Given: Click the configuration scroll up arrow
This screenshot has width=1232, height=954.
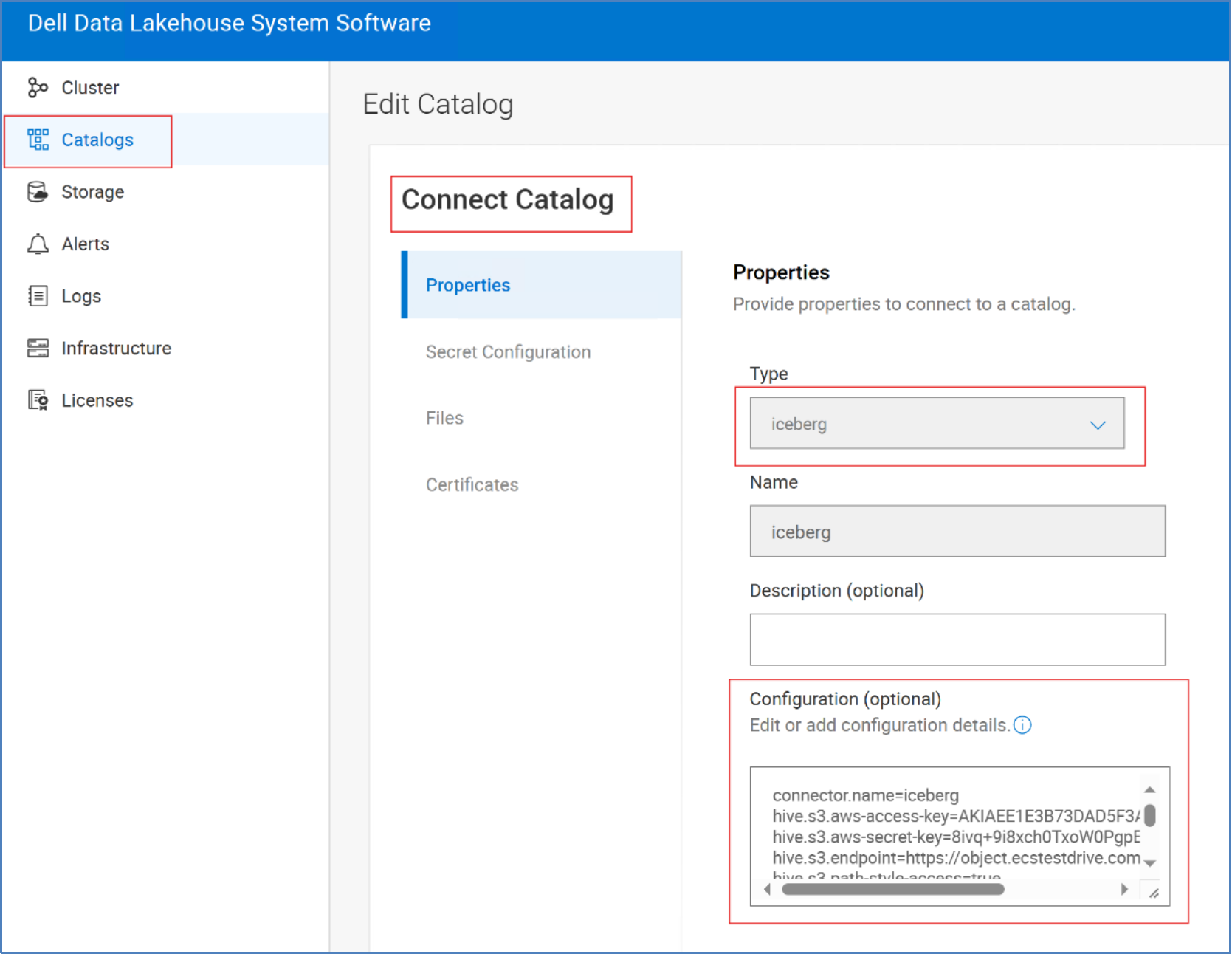Looking at the screenshot, I should pyautogui.click(x=1149, y=790).
